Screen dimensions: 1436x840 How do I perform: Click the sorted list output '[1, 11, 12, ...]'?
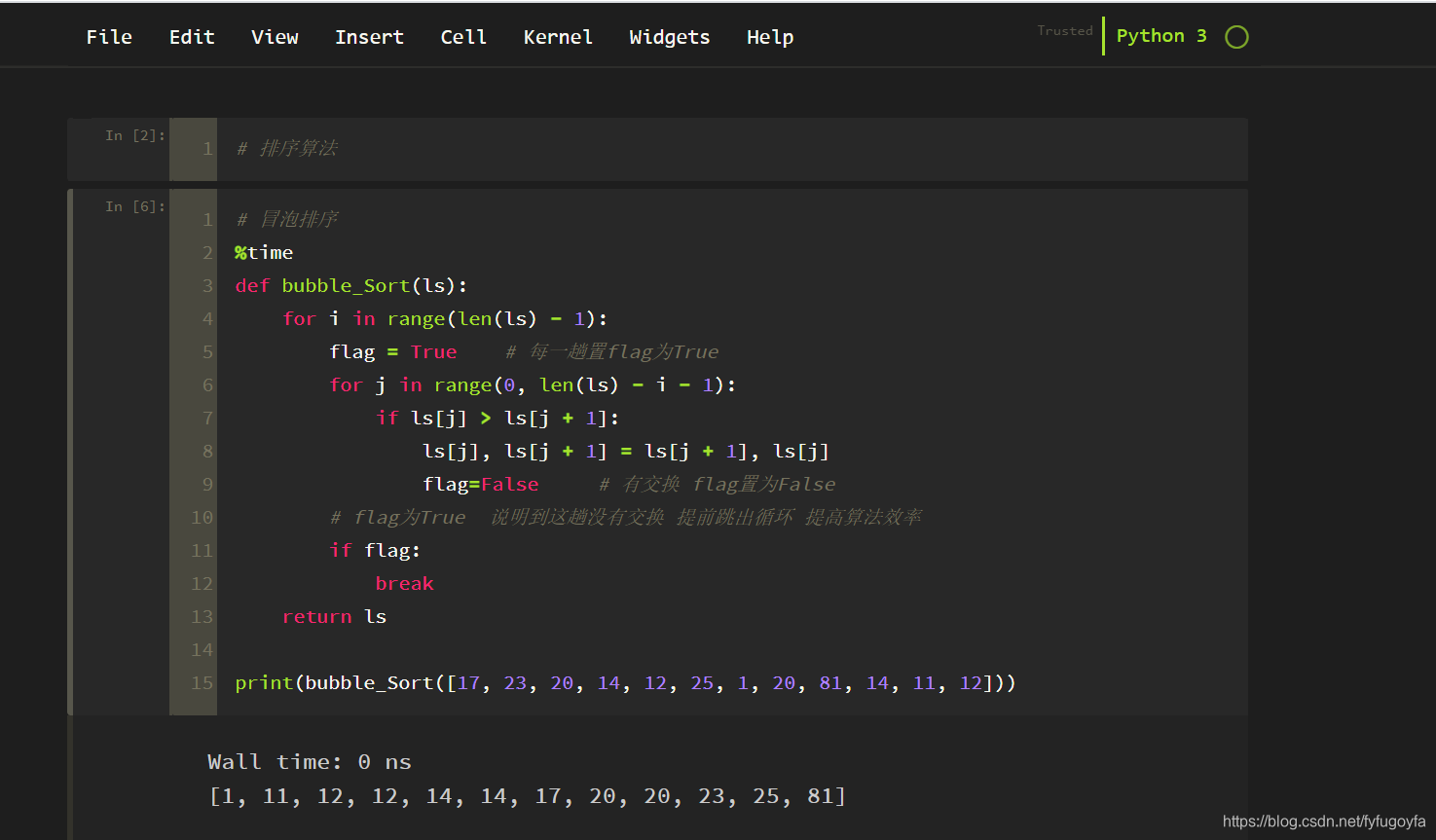point(528,797)
